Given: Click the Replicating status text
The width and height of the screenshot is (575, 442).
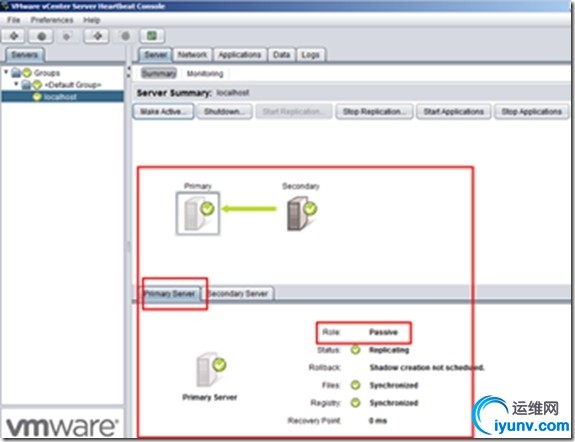Looking at the screenshot, I should (x=389, y=350).
